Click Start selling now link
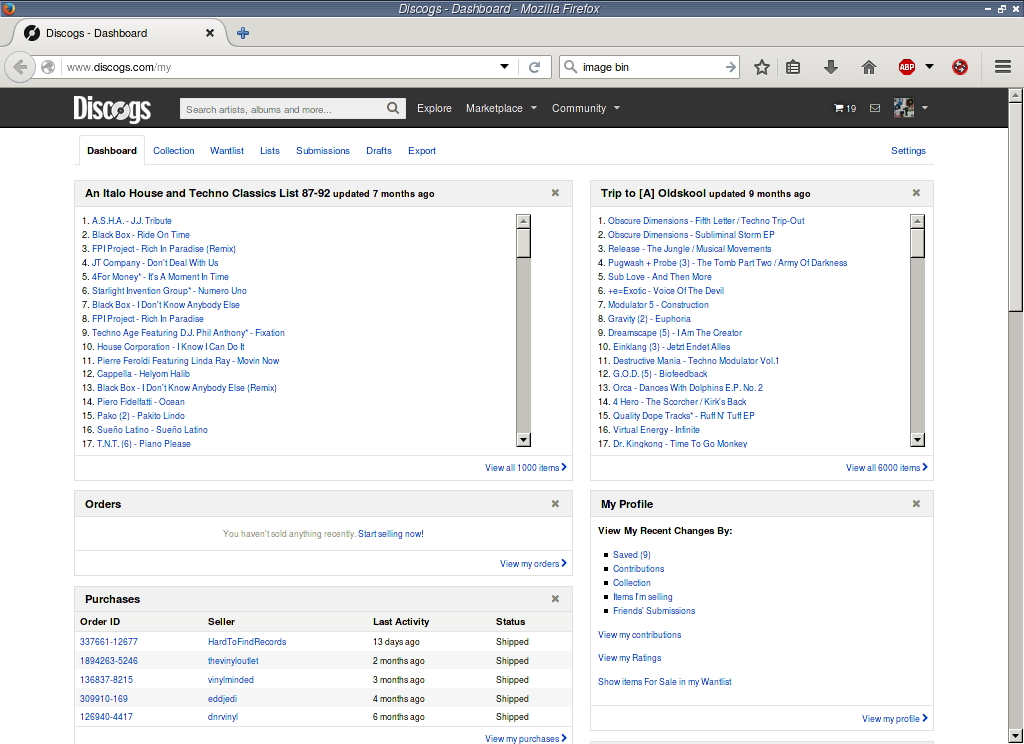The width and height of the screenshot is (1024, 744). click(391, 534)
